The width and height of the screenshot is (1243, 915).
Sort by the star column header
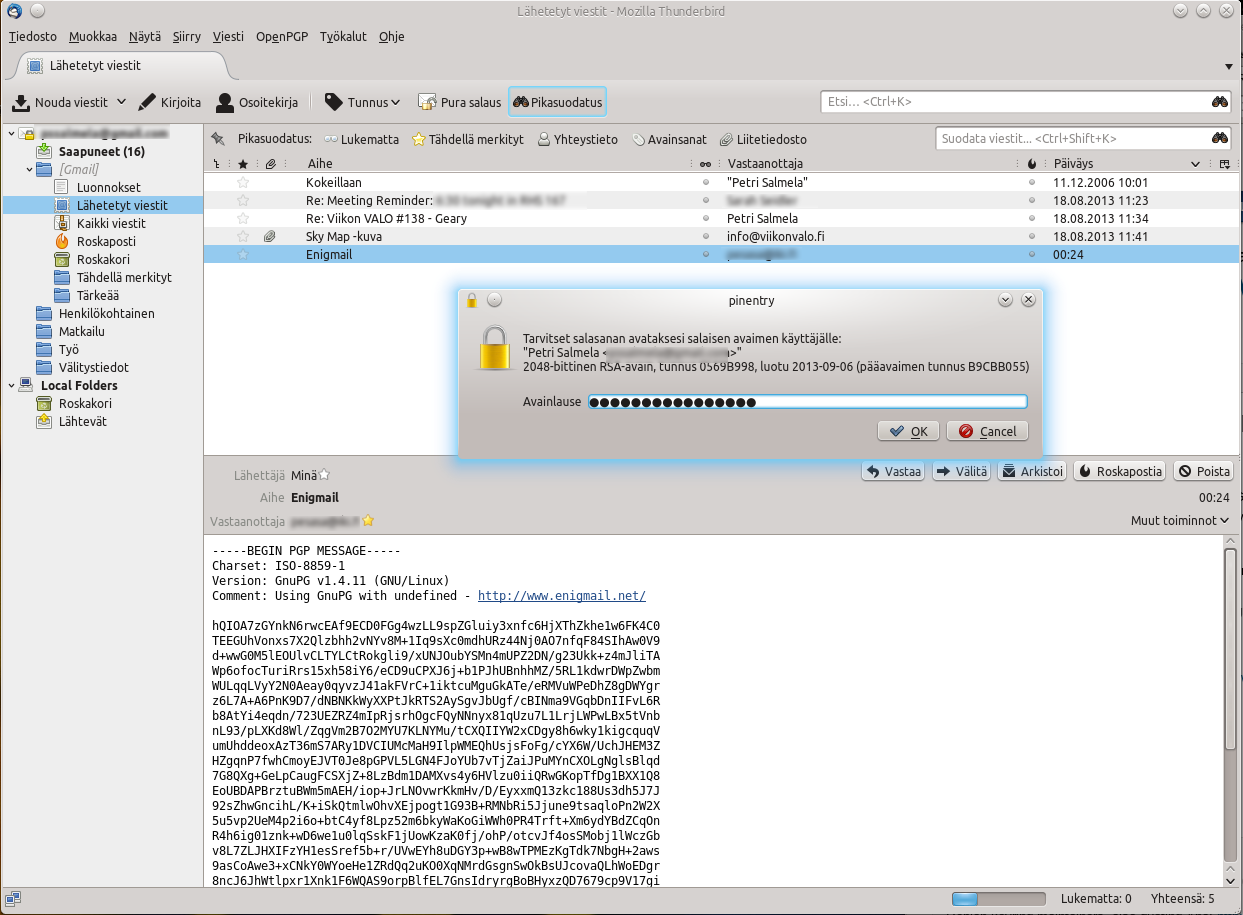tap(242, 163)
